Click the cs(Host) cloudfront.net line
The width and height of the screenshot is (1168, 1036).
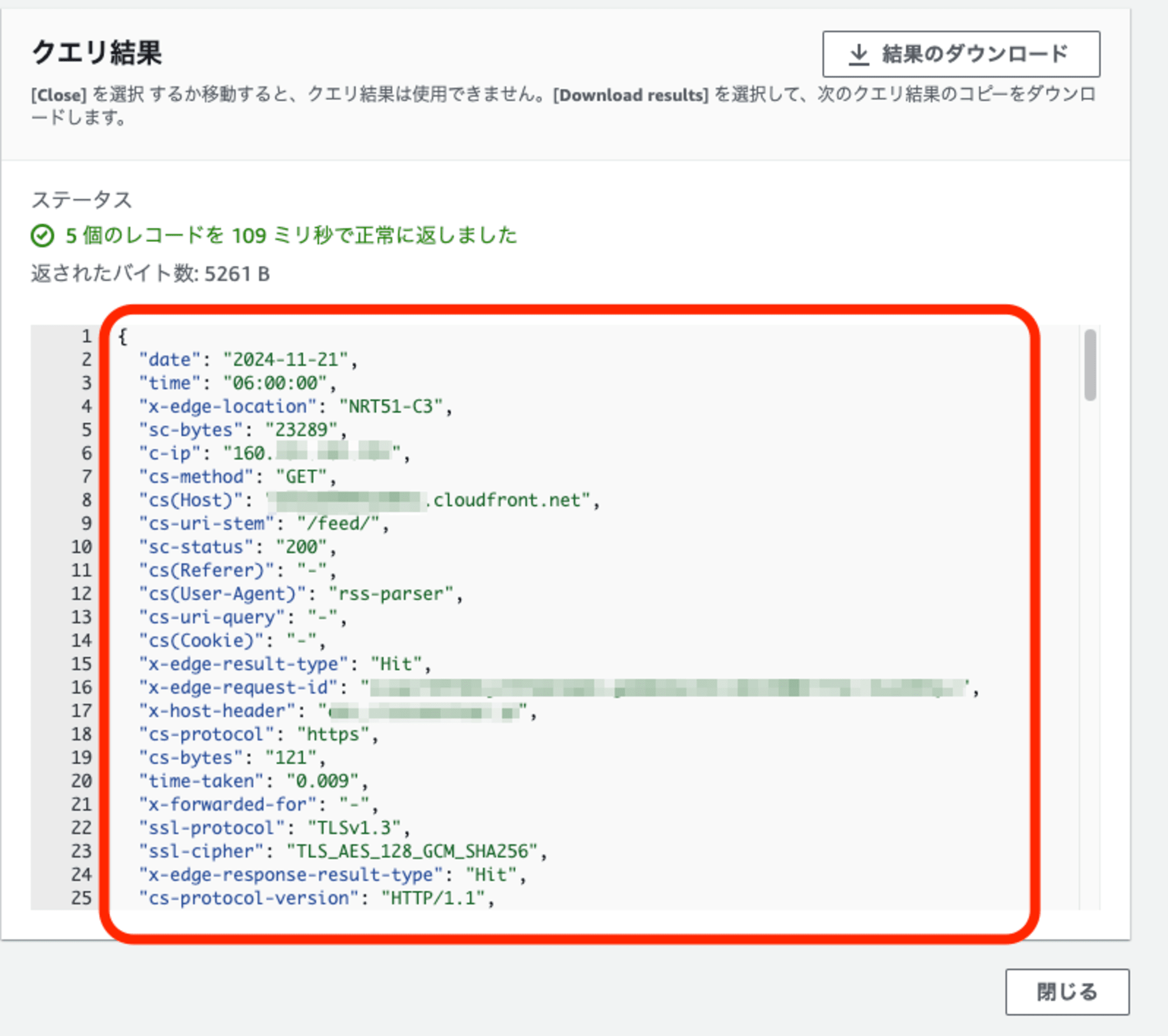[x=369, y=500]
